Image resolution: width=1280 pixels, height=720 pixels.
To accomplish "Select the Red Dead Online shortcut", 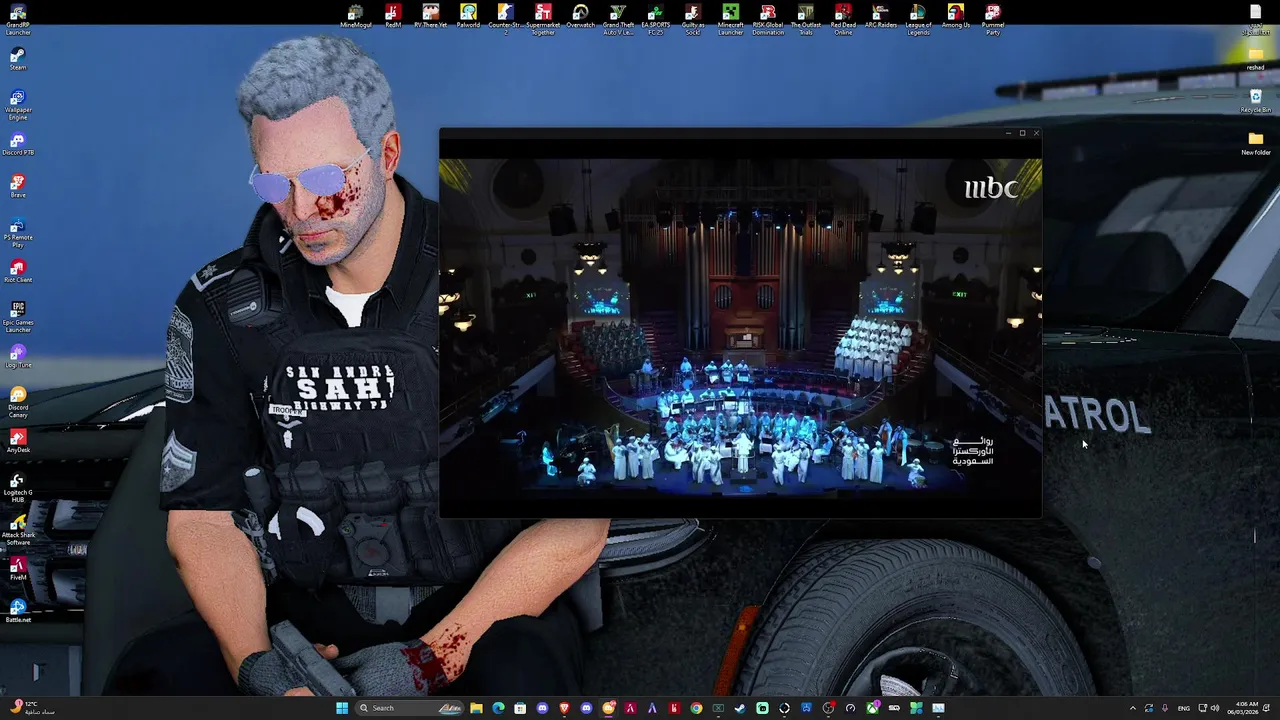I will [x=843, y=19].
